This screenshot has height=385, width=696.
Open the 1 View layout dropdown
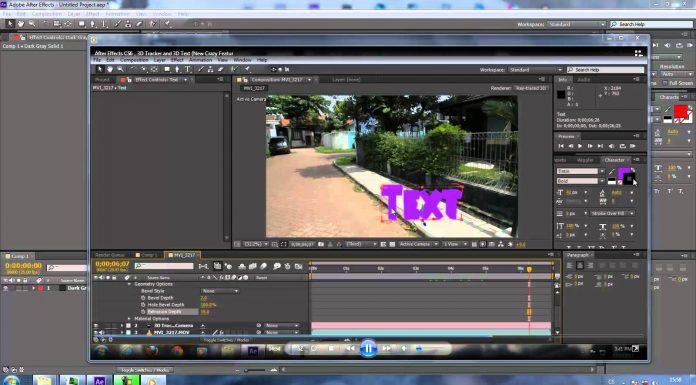click(455, 244)
